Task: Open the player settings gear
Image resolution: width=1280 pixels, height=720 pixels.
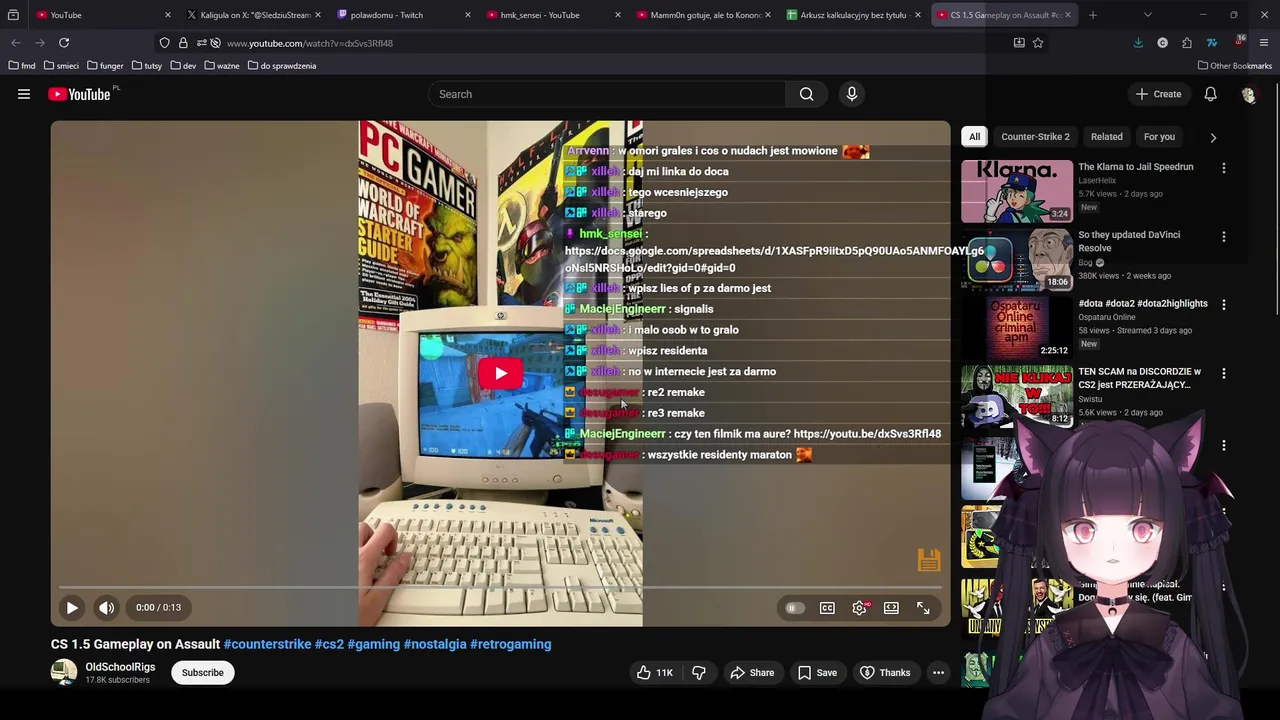Action: pos(859,608)
